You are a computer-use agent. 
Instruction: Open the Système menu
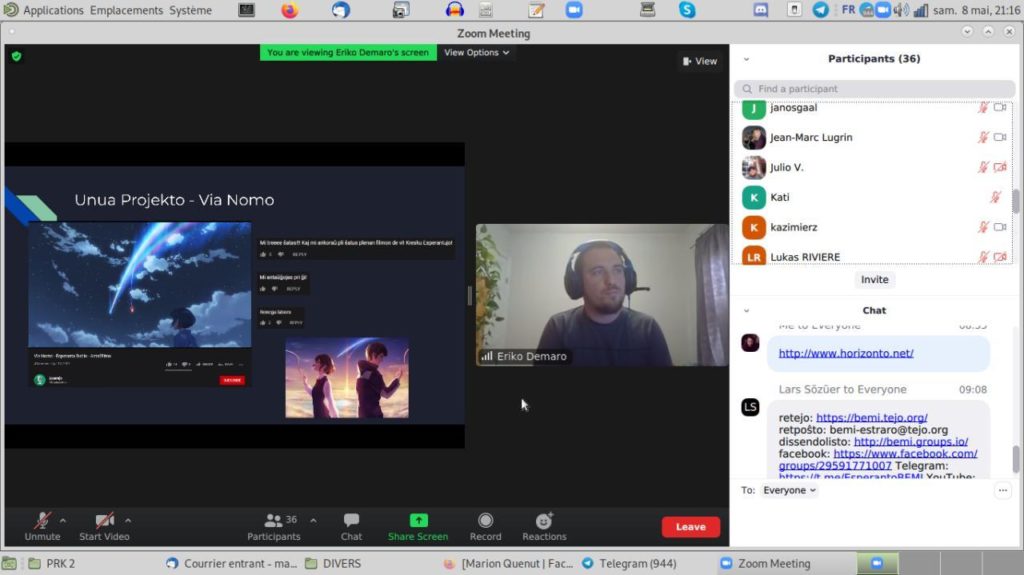[x=190, y=10]
